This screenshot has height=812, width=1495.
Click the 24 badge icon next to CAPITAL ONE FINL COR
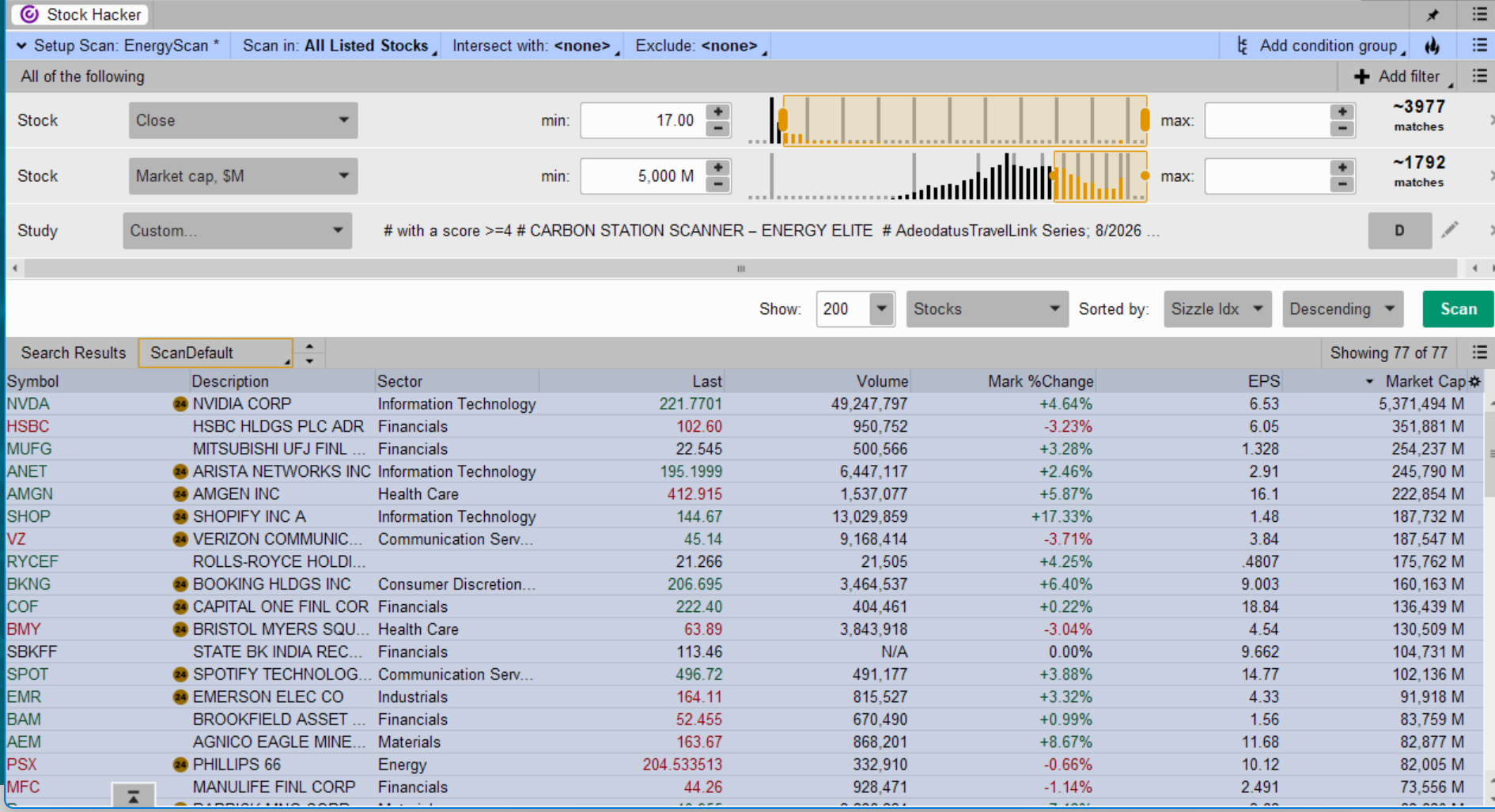(x=180, y=607)
